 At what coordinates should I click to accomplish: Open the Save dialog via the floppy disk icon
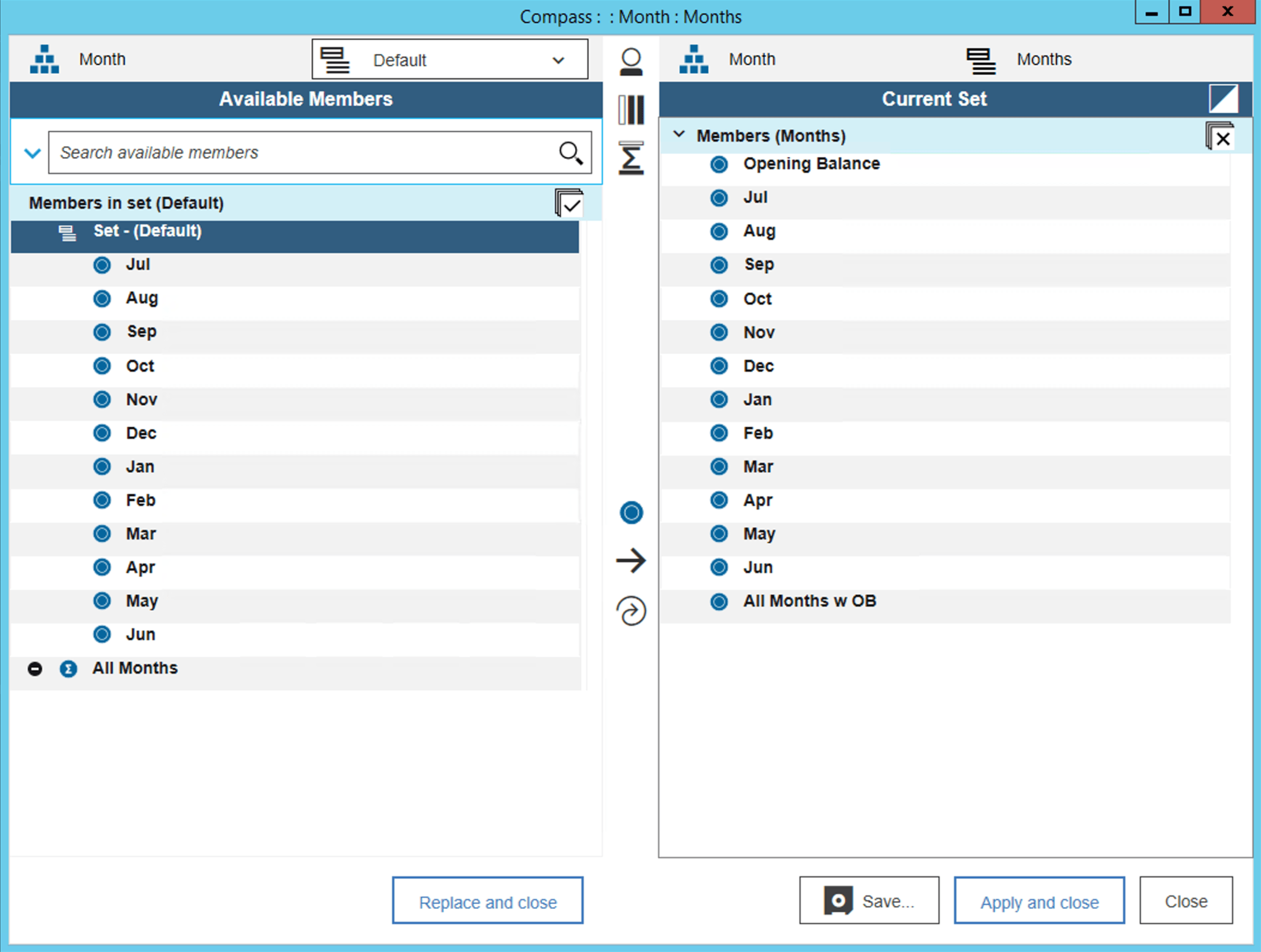837,900
